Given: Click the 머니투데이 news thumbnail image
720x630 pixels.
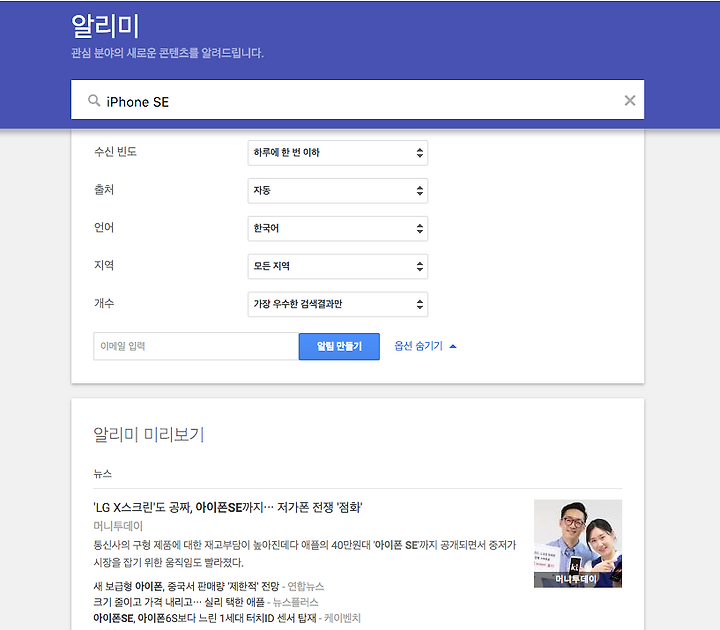Looking at the screenshot, I should point(578,544).
